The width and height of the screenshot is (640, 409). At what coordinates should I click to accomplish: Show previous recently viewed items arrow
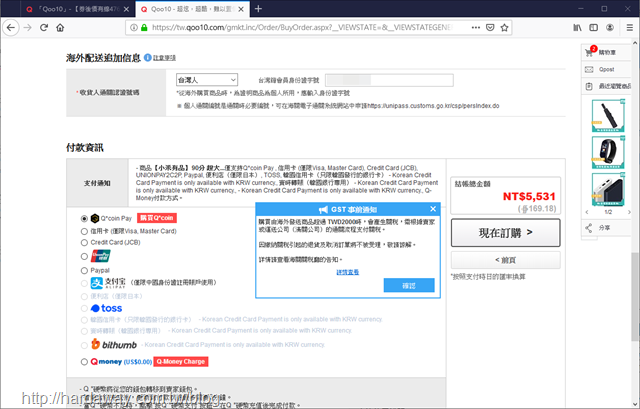587,212
